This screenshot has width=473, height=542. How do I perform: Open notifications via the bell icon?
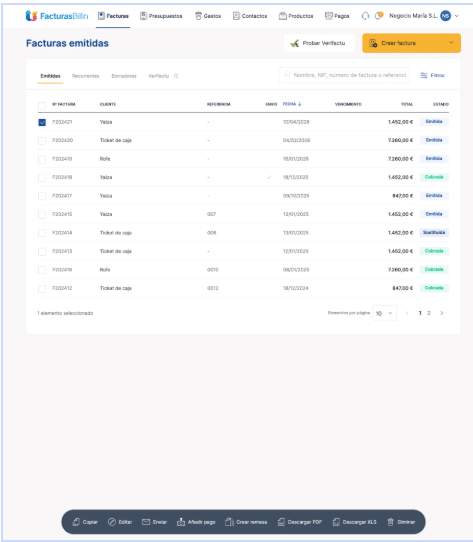379,16
